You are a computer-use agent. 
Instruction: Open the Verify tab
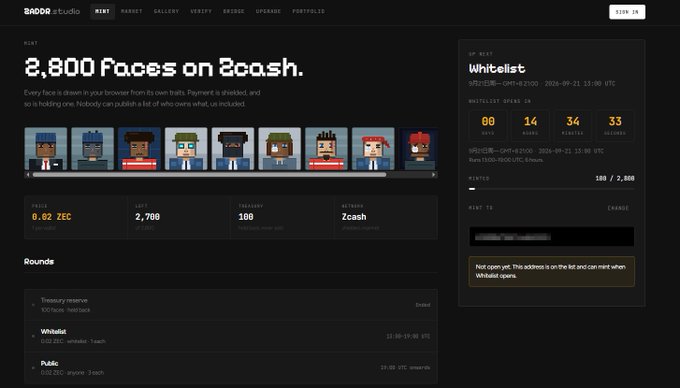pos(201,12)
